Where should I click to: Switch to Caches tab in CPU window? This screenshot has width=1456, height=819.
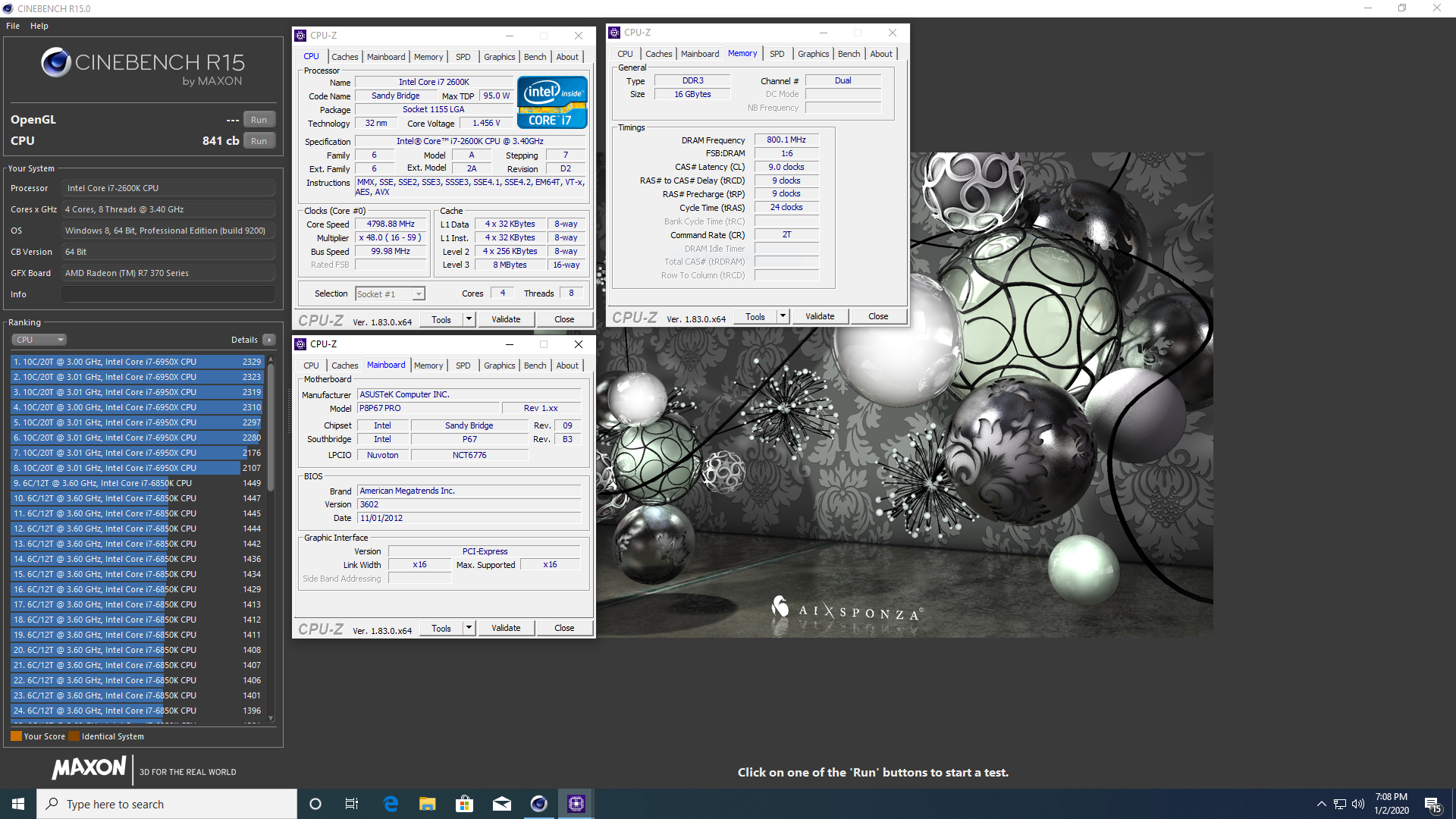(345, 57)
